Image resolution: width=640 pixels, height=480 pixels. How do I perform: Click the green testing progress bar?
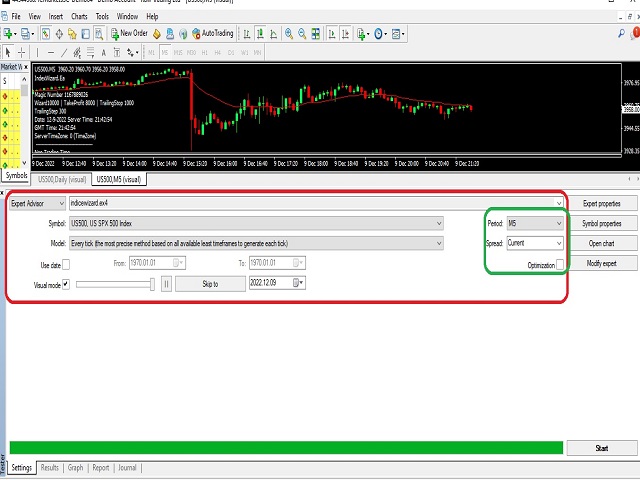(x=286, y=448)
